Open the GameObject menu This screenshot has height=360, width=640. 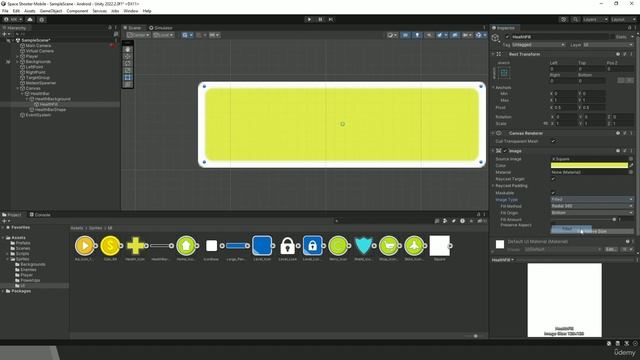[51, 11]
